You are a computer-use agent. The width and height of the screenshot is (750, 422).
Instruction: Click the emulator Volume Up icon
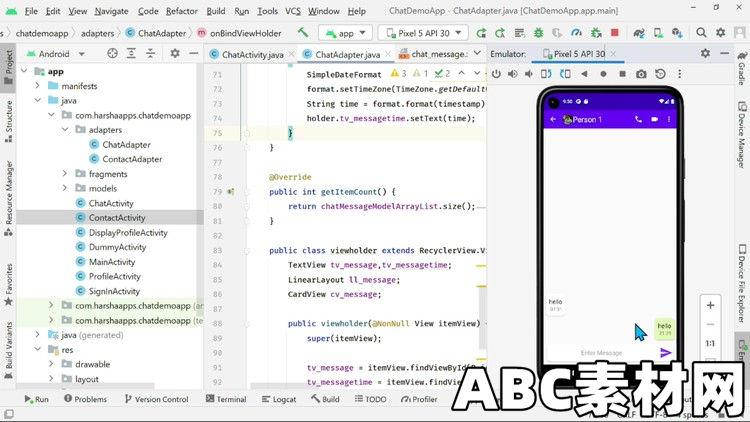[512, 74]
